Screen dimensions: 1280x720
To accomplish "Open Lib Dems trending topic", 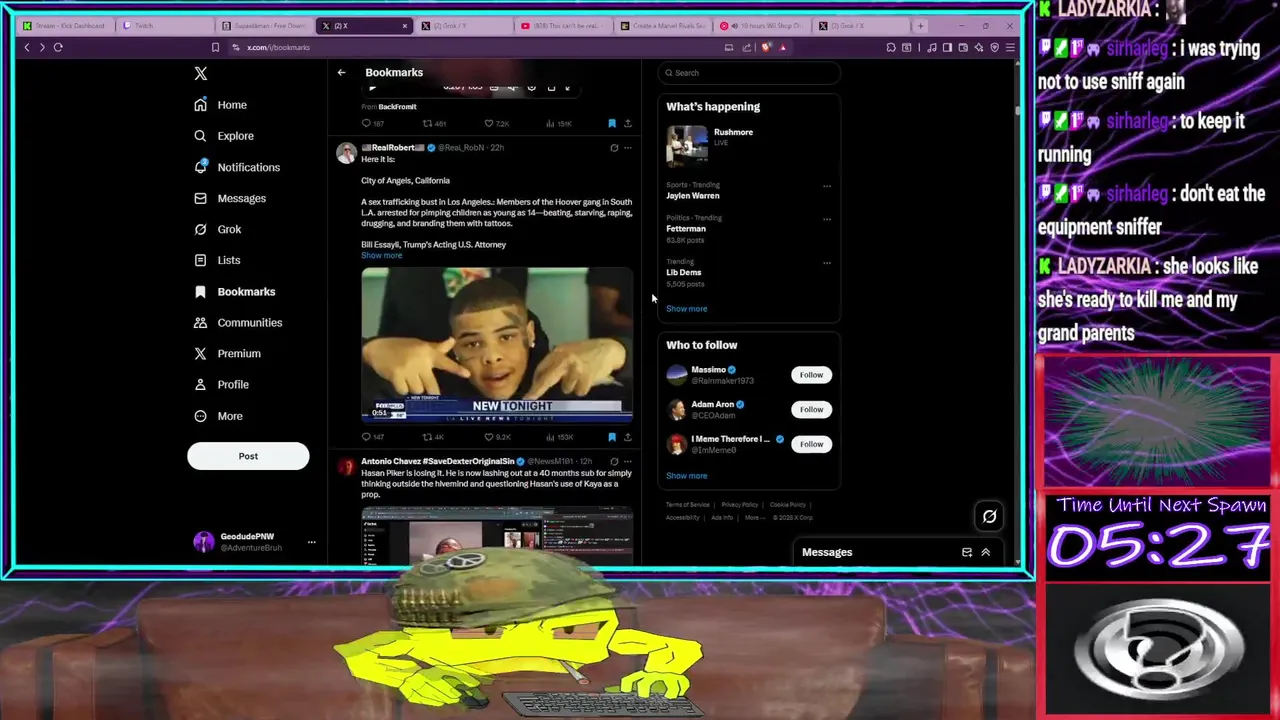I will (x=684, y=272).
